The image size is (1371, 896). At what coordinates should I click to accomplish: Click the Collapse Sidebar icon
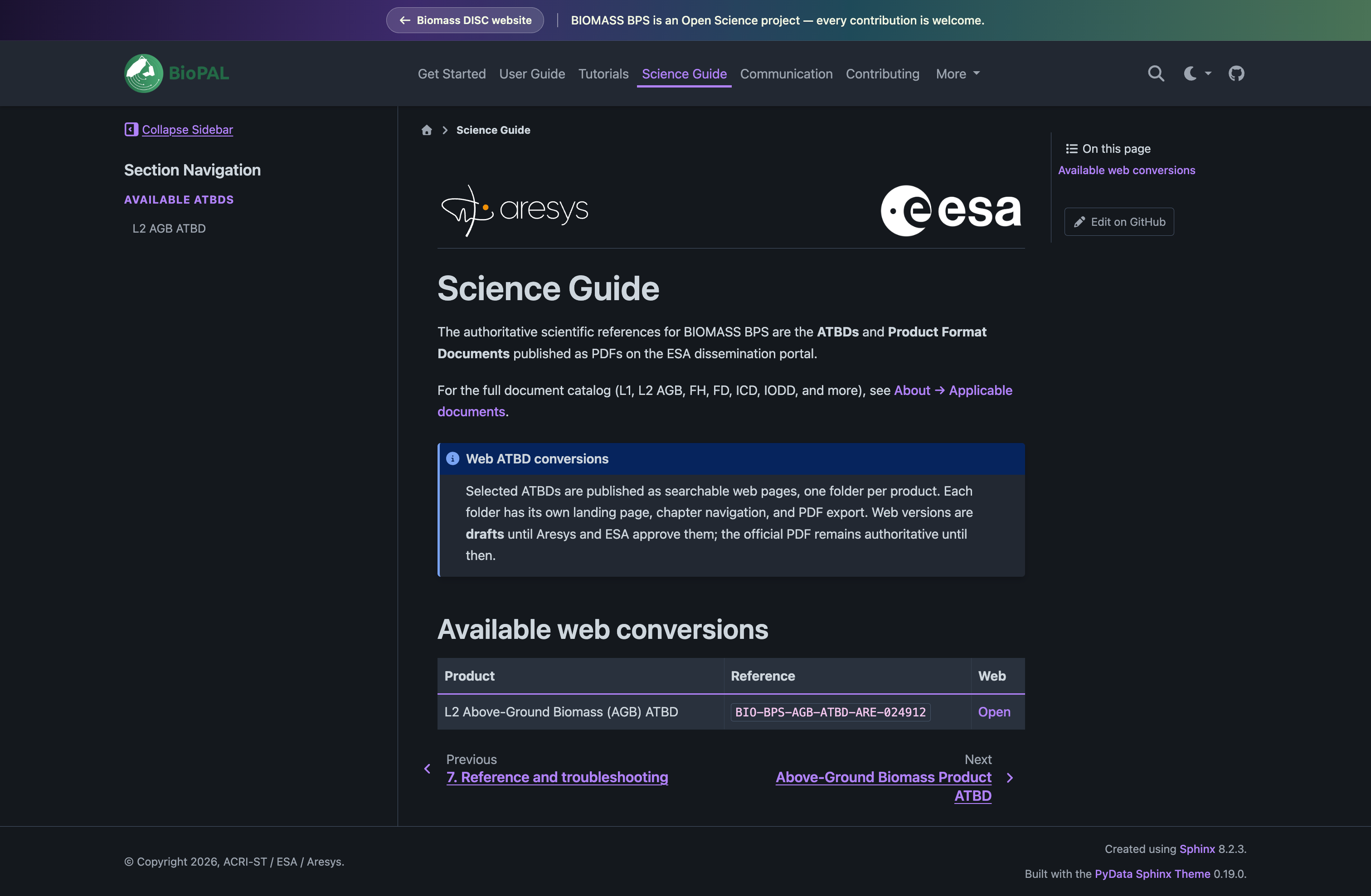[x=131, y=129]
